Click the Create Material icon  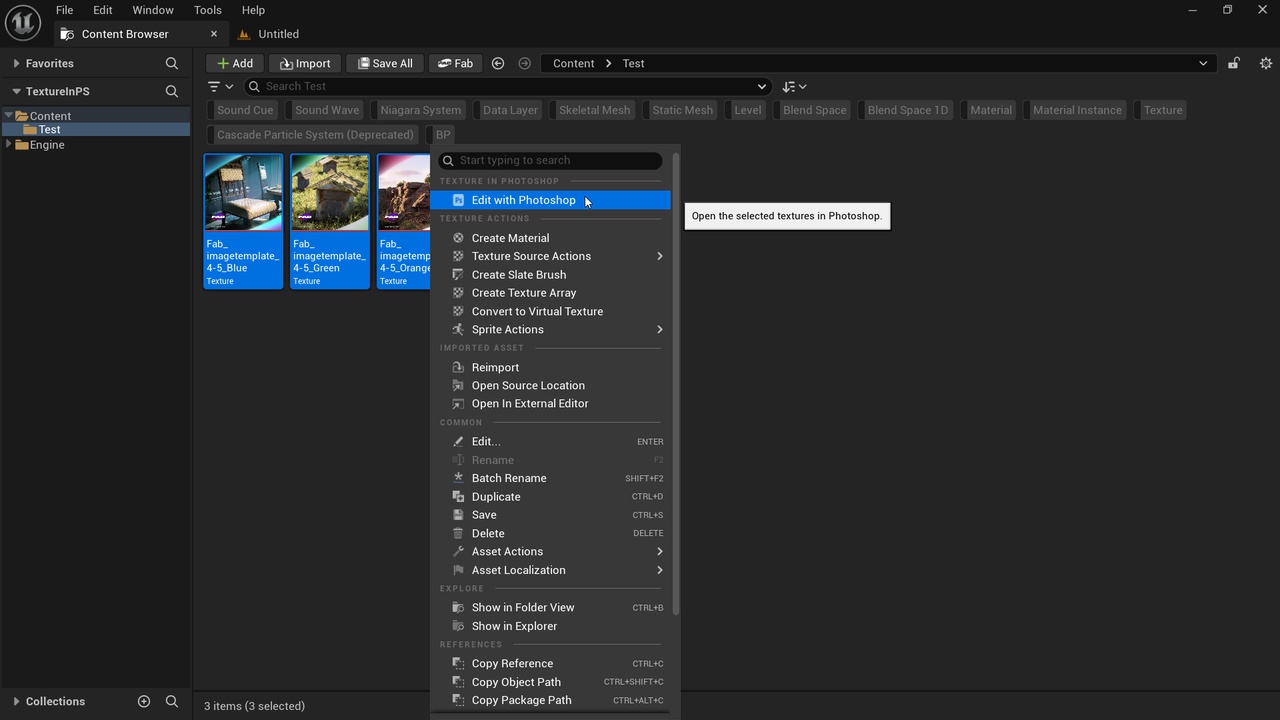coord(458,238)
